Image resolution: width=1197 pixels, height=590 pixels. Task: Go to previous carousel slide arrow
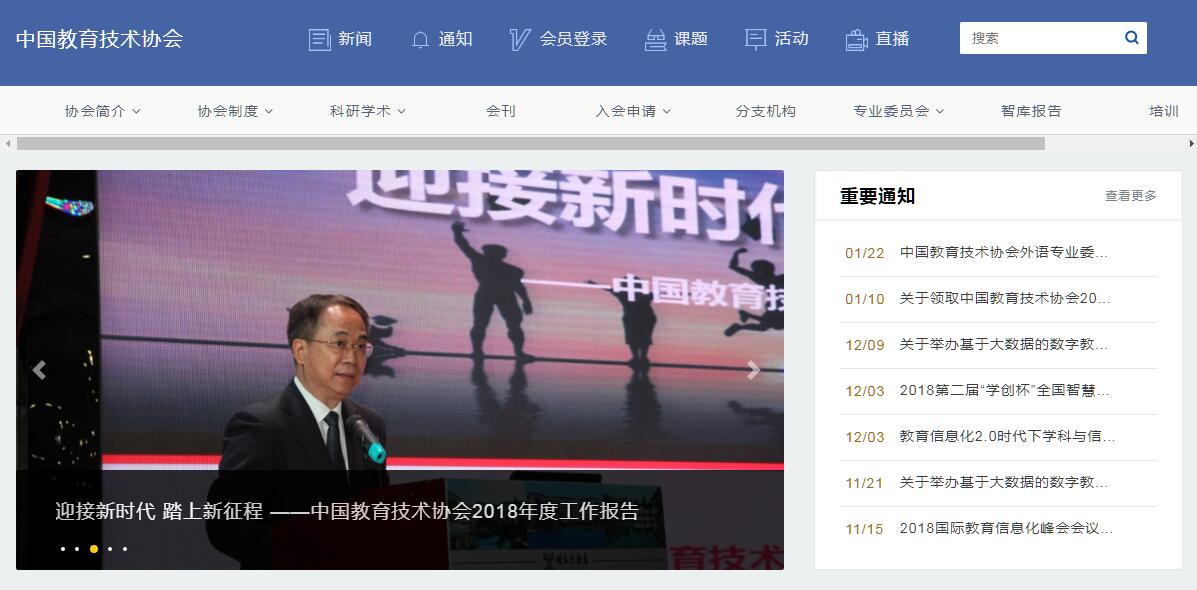tap(39, 370)
